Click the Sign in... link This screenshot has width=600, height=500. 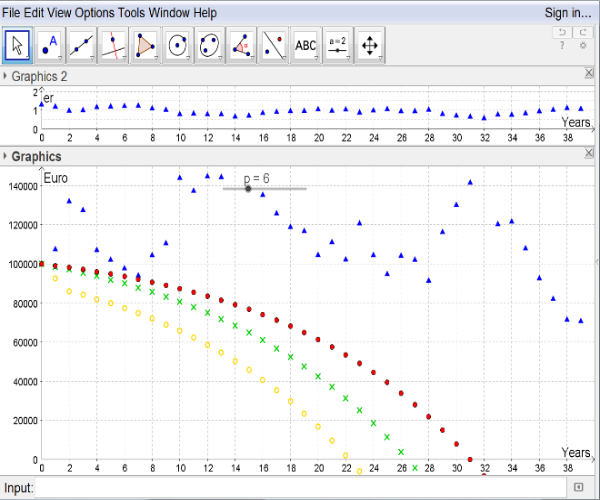click(x=568, y=13)
